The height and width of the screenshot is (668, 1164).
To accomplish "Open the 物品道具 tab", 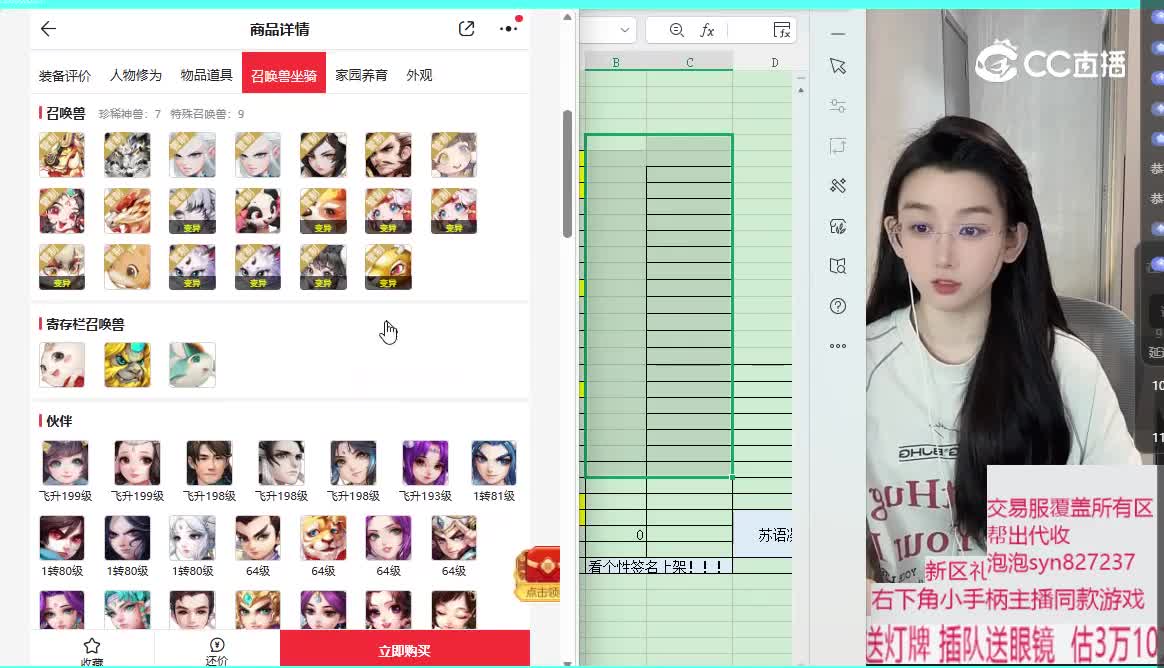I will pyautogui.click(x=206, y=75).
